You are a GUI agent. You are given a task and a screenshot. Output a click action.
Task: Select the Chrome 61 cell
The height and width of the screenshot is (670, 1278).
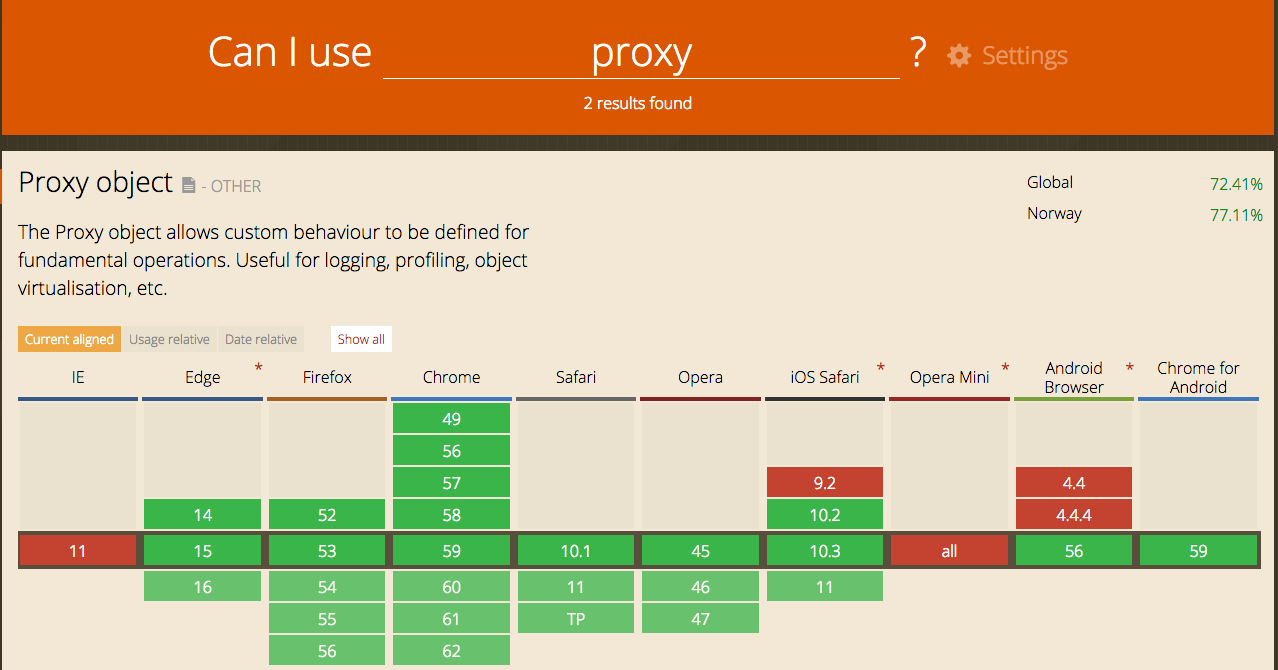click(x=452, y=619)
